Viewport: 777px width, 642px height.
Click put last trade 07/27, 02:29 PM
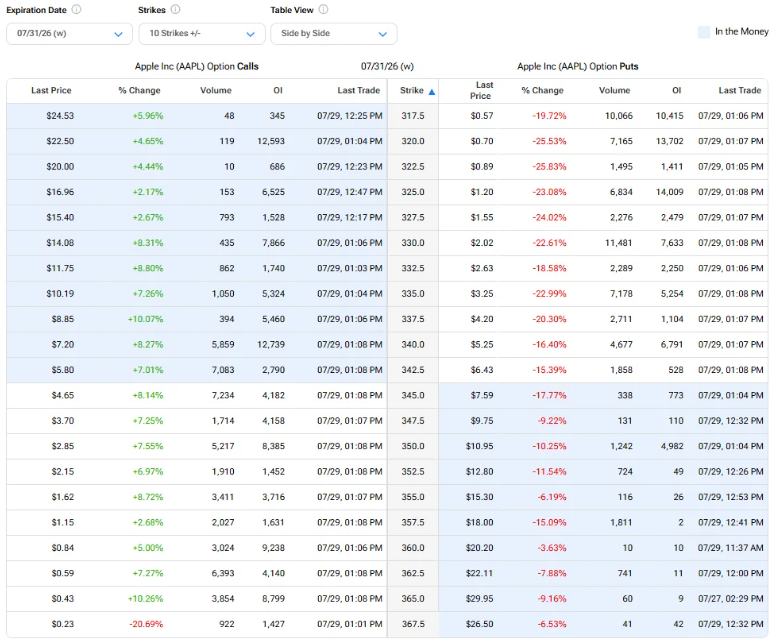tap(730, 599)
